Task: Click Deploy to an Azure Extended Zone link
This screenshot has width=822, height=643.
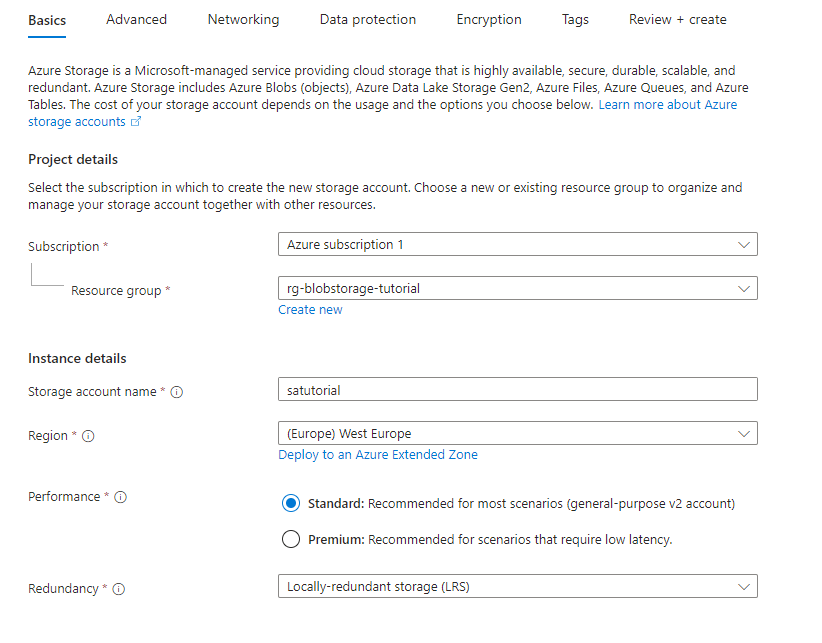Action: tap(378, 455)
